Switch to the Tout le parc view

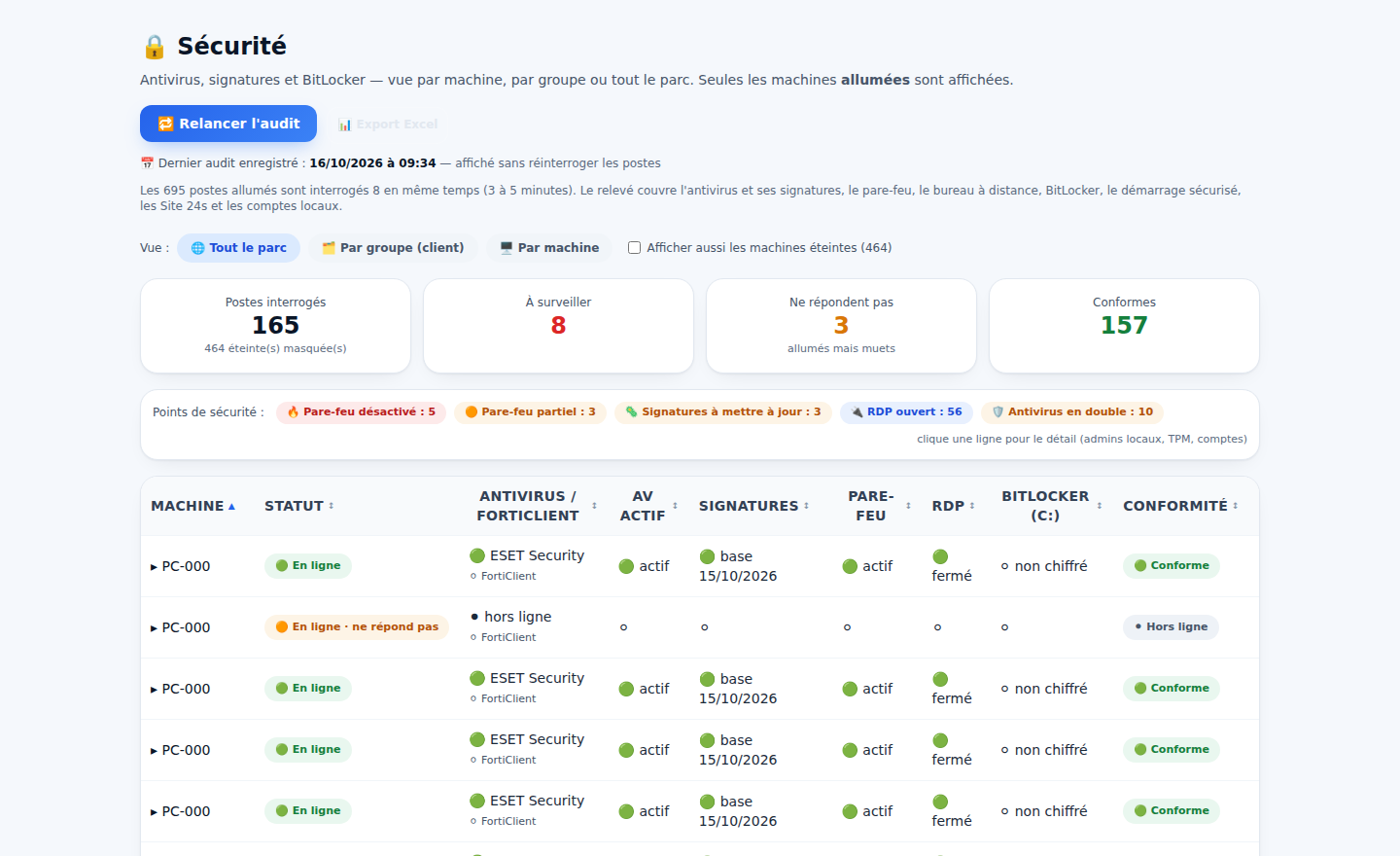(239, 248)
